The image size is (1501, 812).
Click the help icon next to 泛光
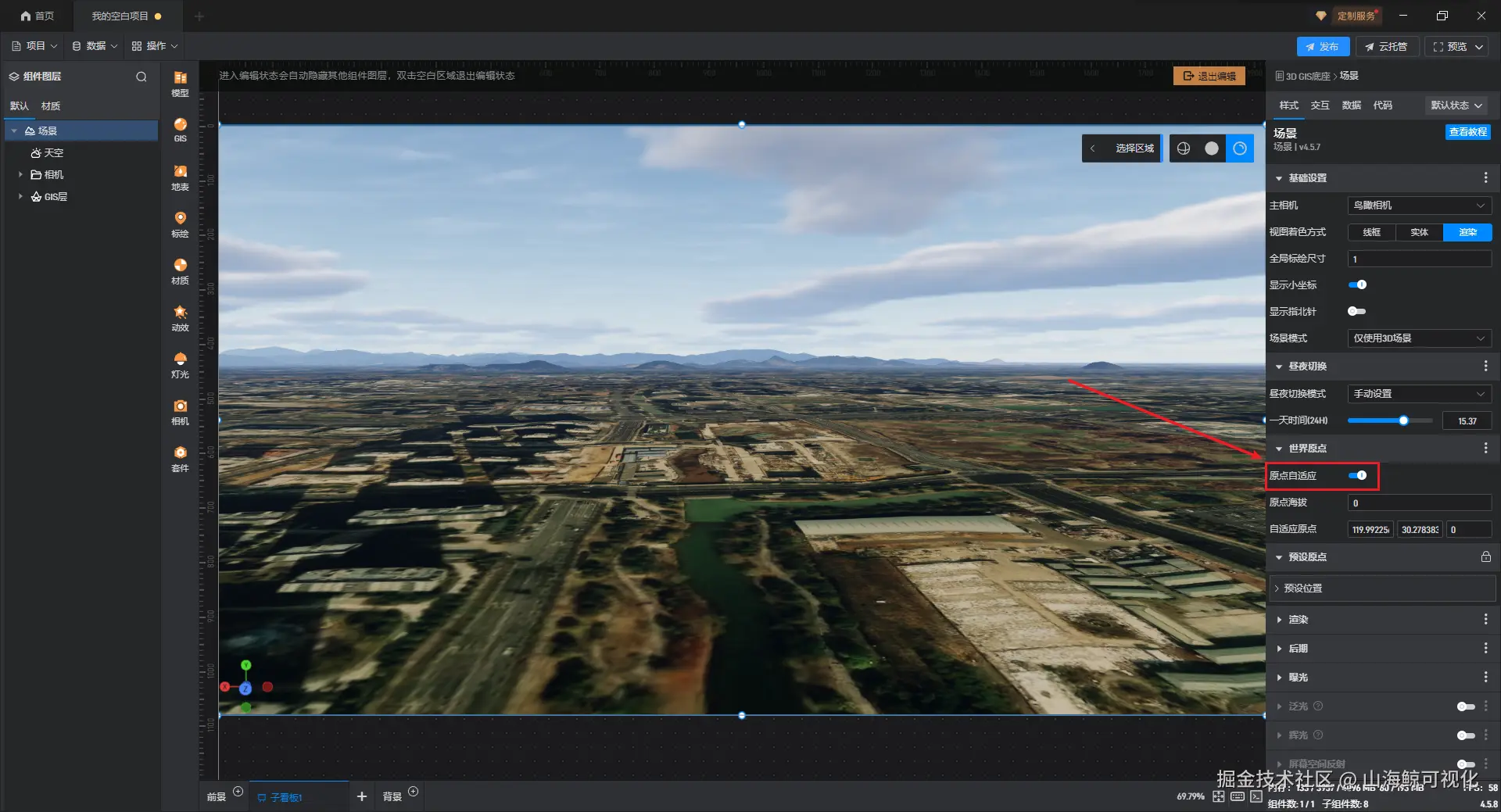1318,706
